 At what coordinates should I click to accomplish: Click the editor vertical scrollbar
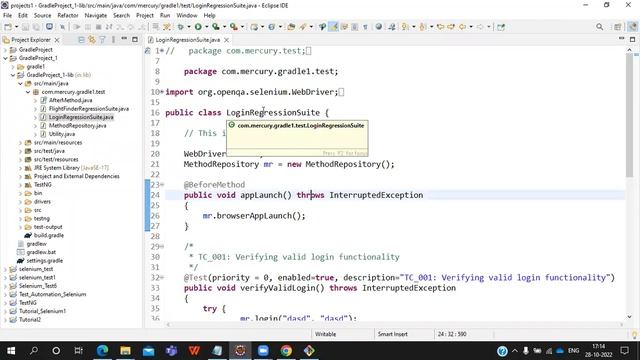click(x=629, y=115)
